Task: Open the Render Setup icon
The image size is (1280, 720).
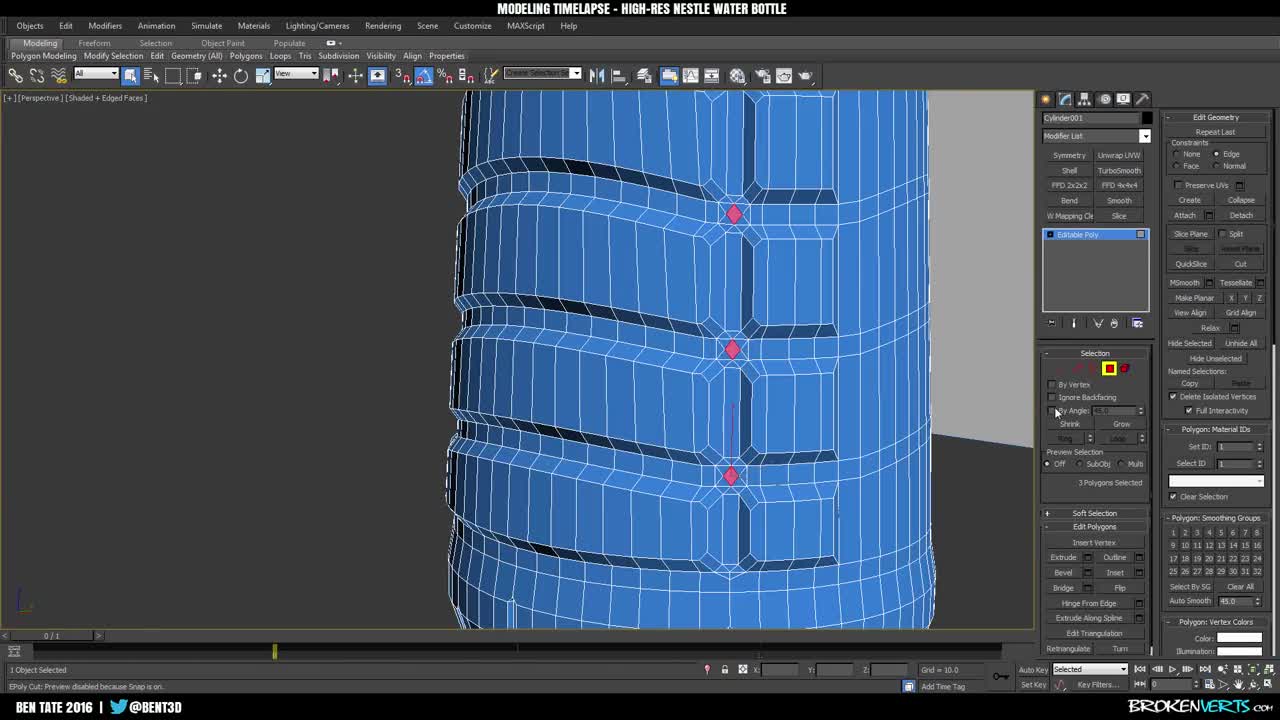Action: click(x=762, y=76)
